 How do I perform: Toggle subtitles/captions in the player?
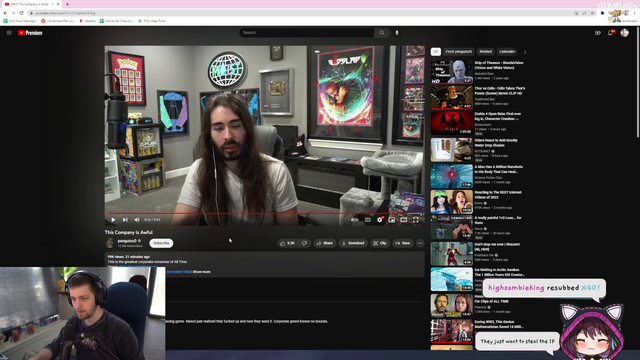(368, 220)
